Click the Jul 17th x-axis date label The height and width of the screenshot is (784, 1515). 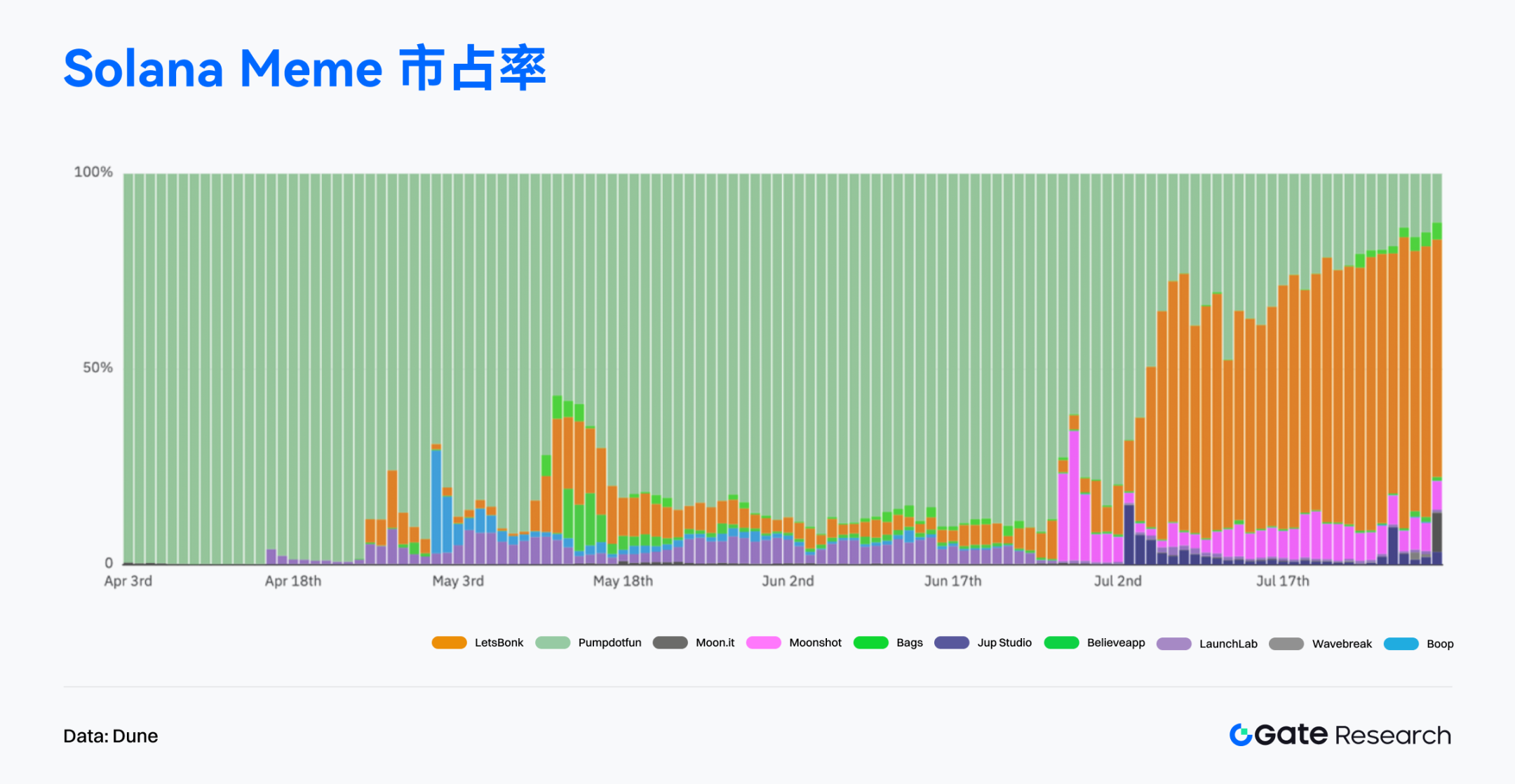(x=1282, y=581)
